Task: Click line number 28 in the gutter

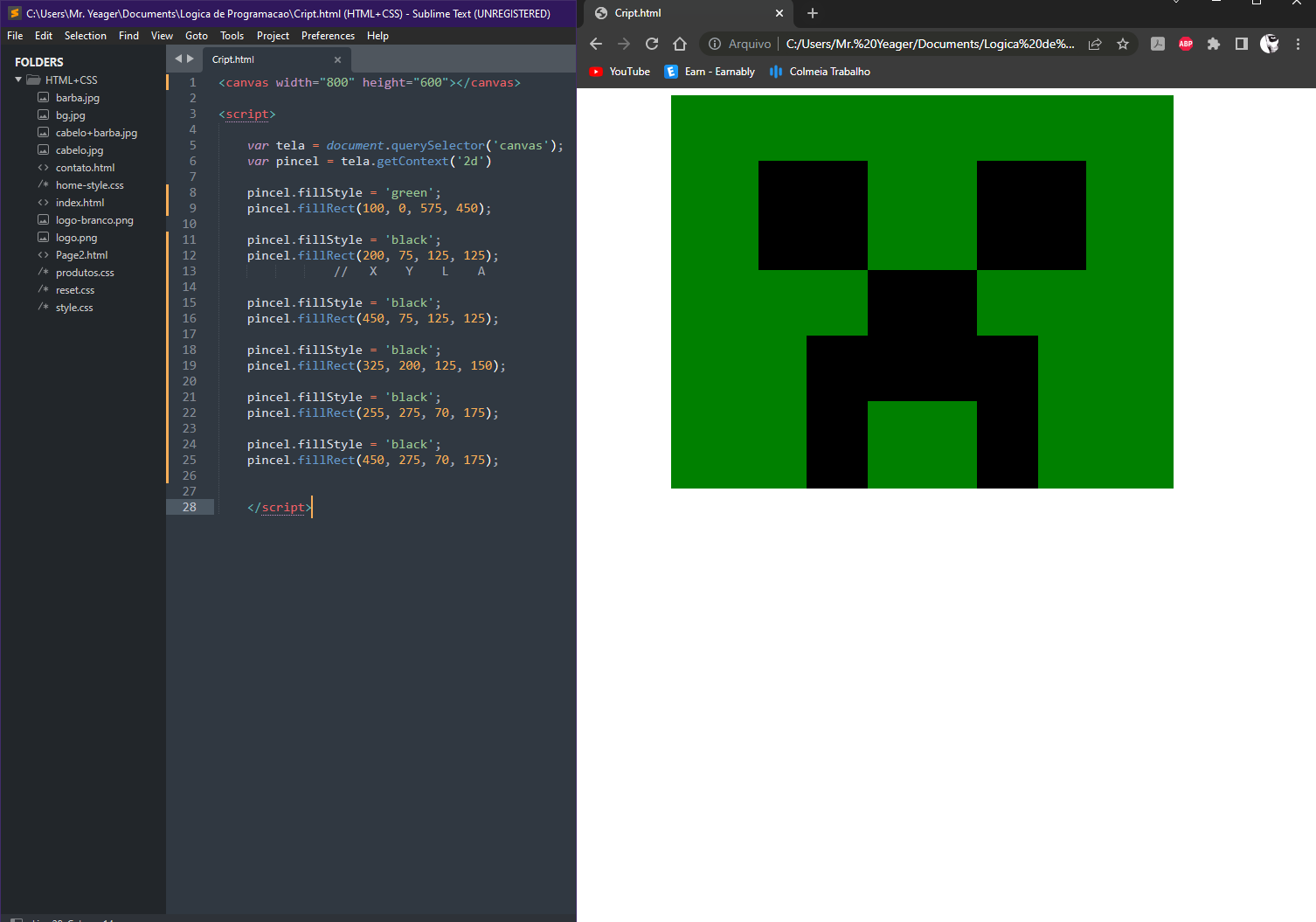Action: (x=190, y=507)
